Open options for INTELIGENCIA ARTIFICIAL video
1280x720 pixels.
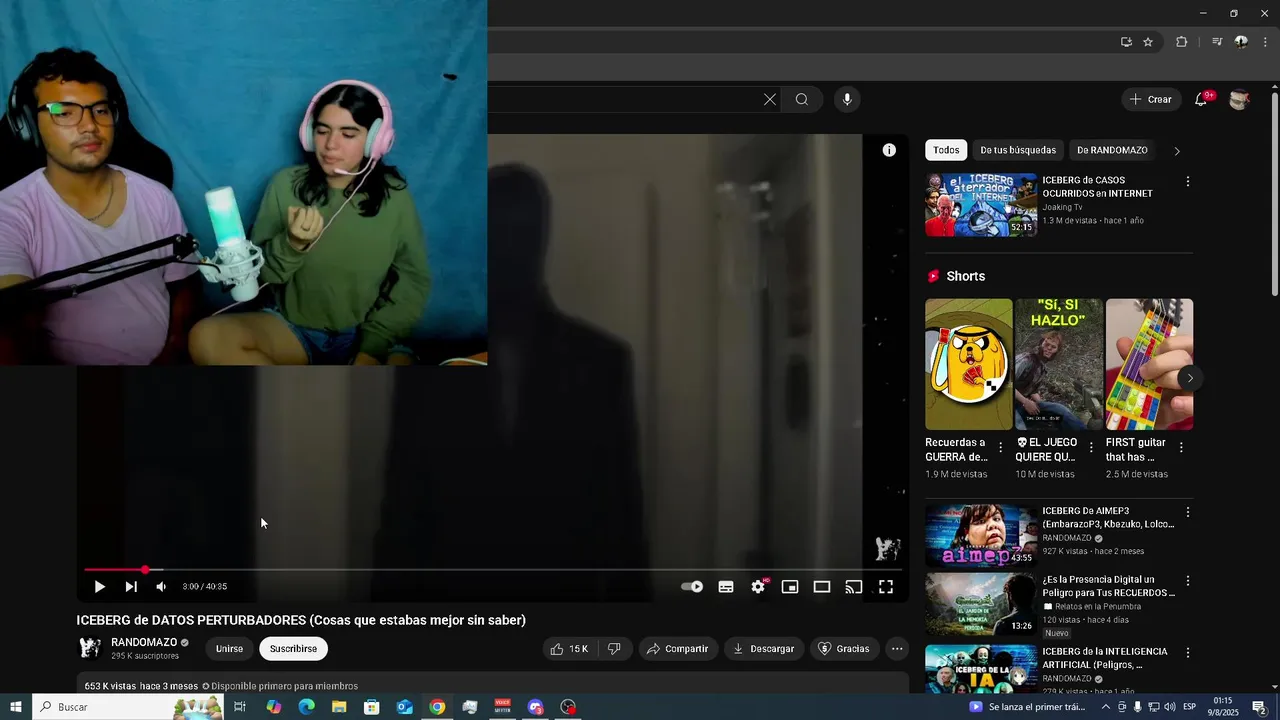[1188, 653]
